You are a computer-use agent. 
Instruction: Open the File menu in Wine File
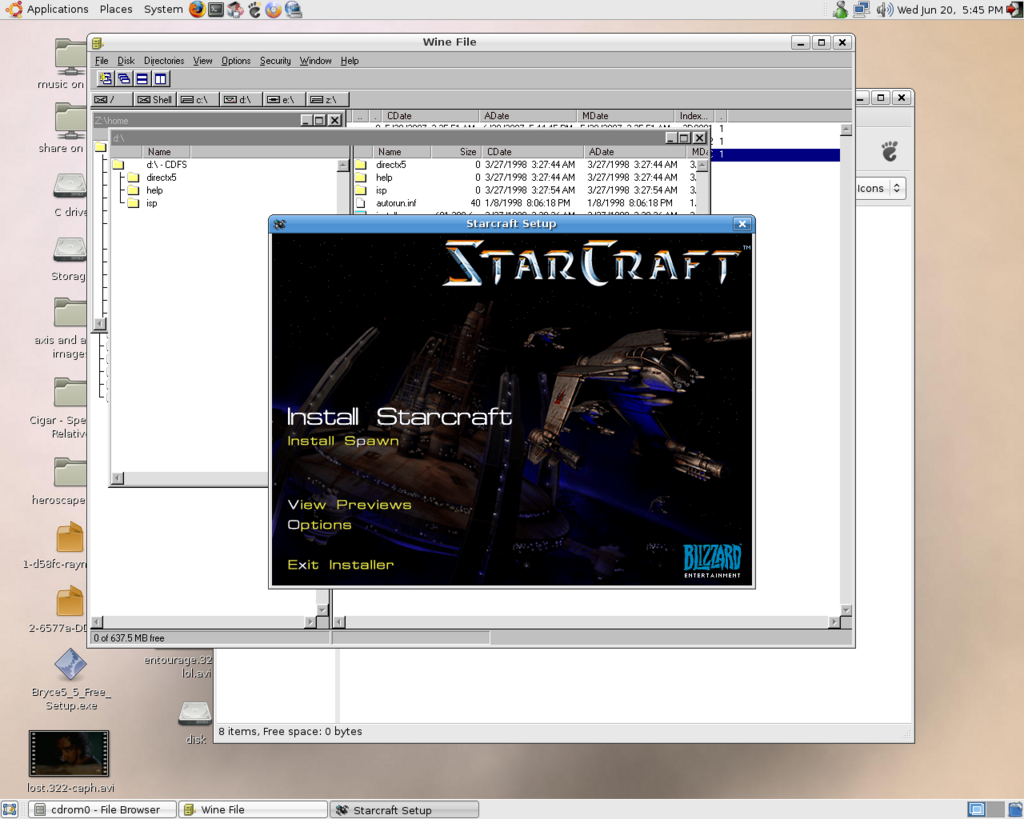click(102, 61)
